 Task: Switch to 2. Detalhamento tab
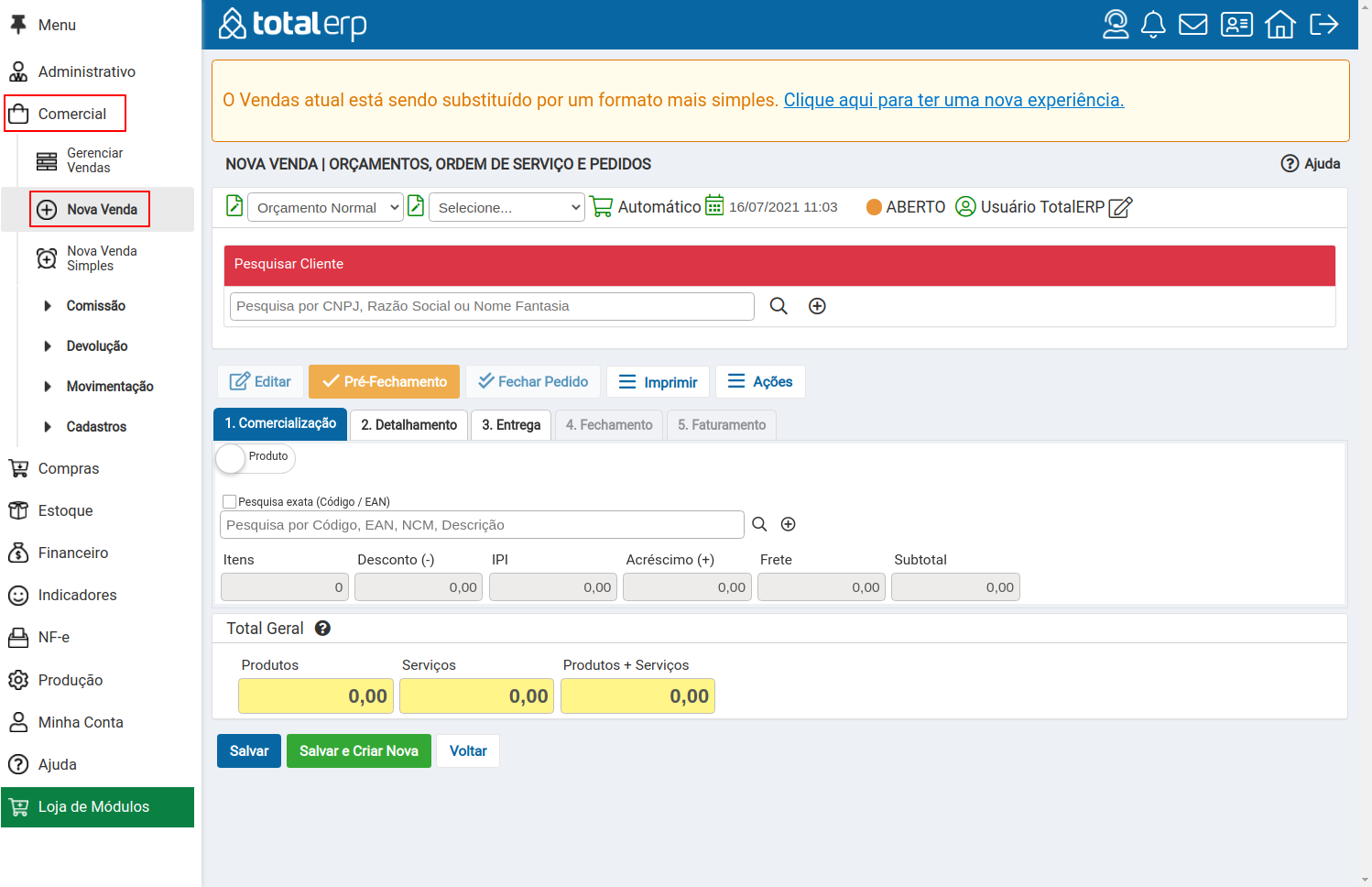(408, 424)
